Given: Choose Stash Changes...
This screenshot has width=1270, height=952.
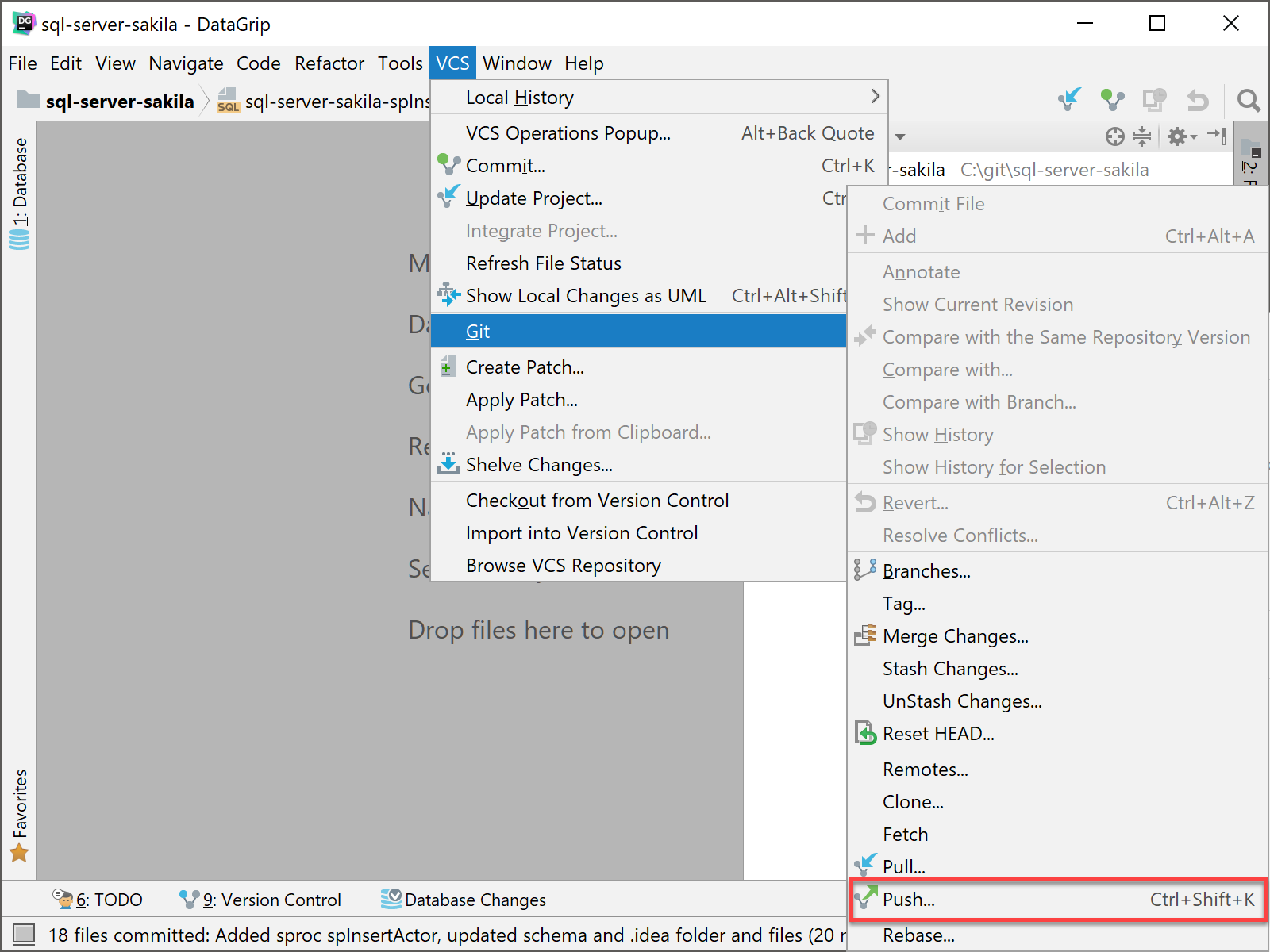Looking at the screenshot, I should (x=1057, y=669).
